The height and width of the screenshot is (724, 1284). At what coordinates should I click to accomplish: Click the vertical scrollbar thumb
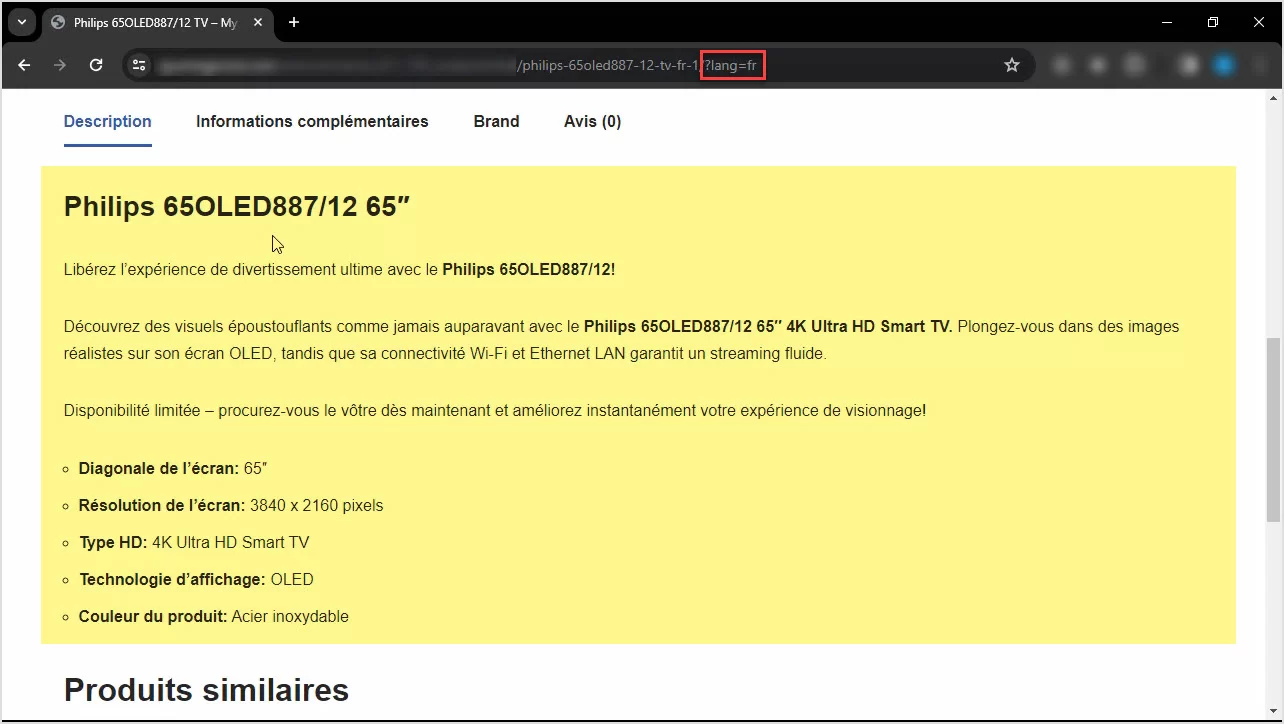[1273, 430]
